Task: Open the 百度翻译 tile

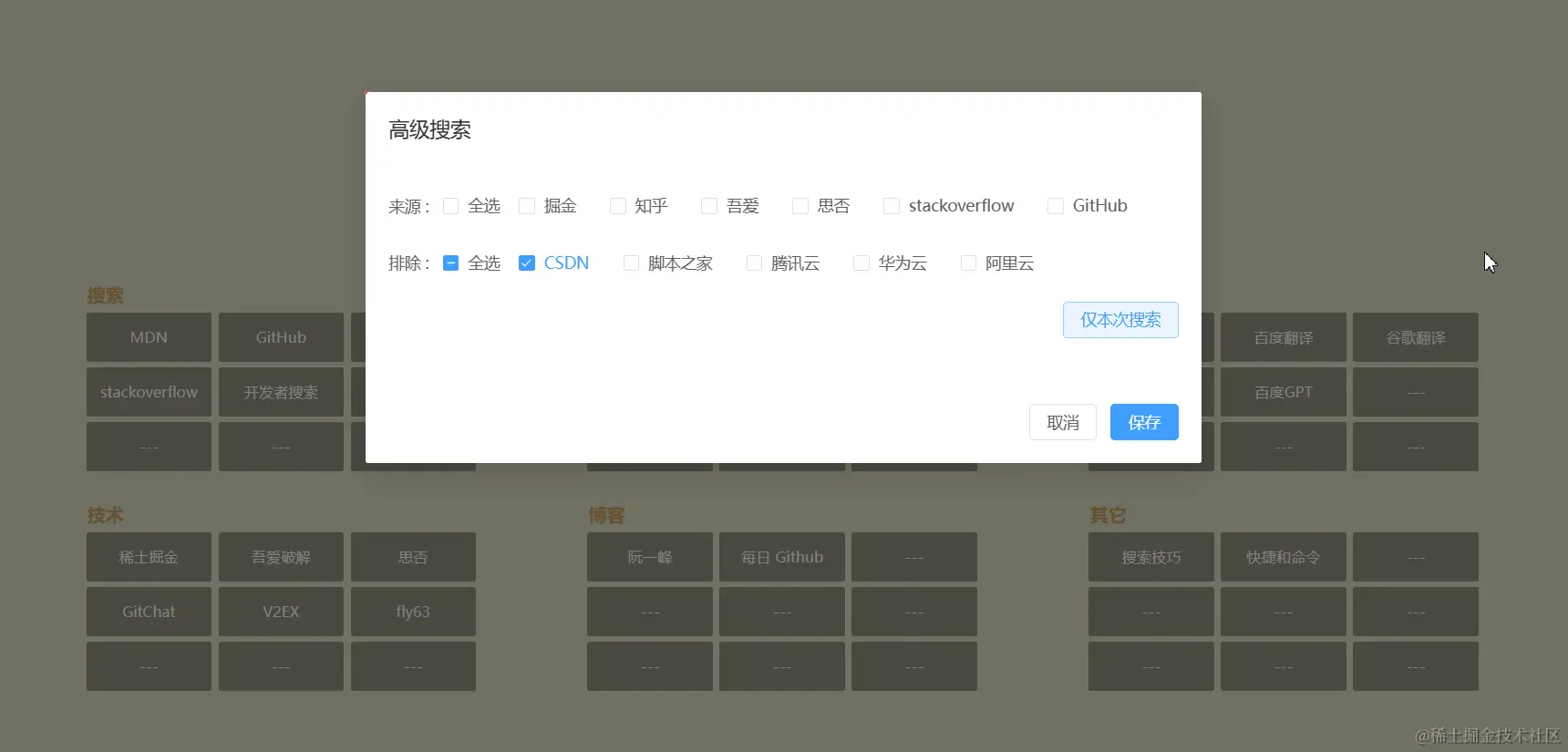Action: 1284,337
